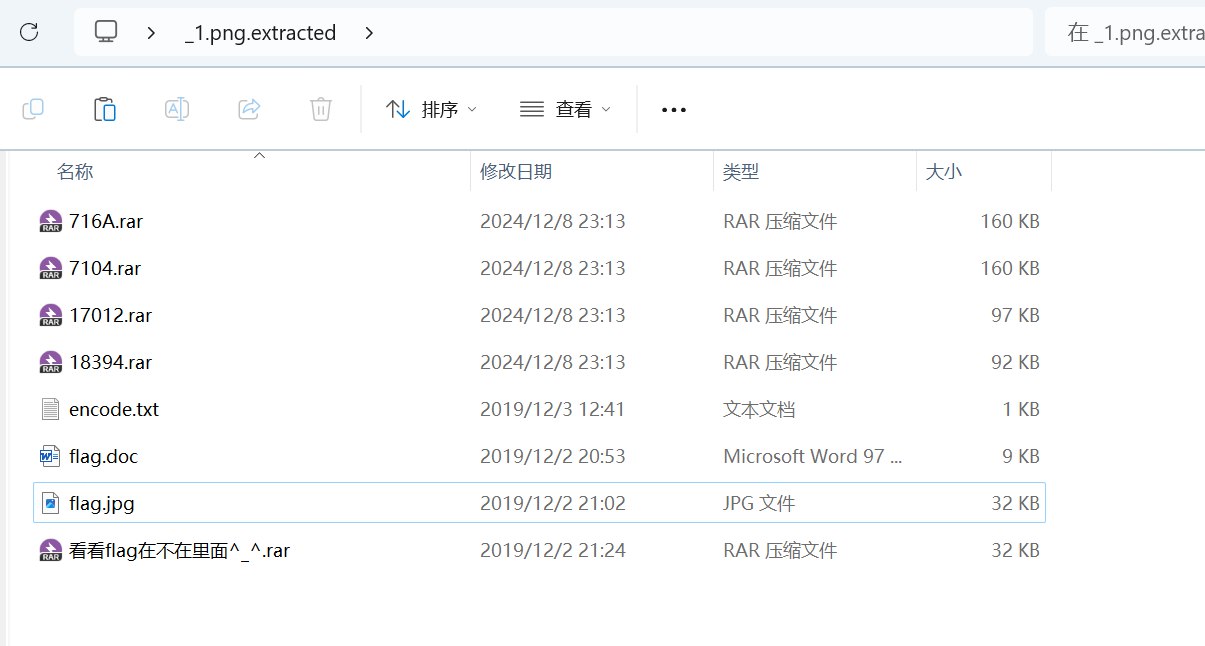Click the This PC monitor icon
Viewport: 1205px width, 646px height.
tap(106, 32)
